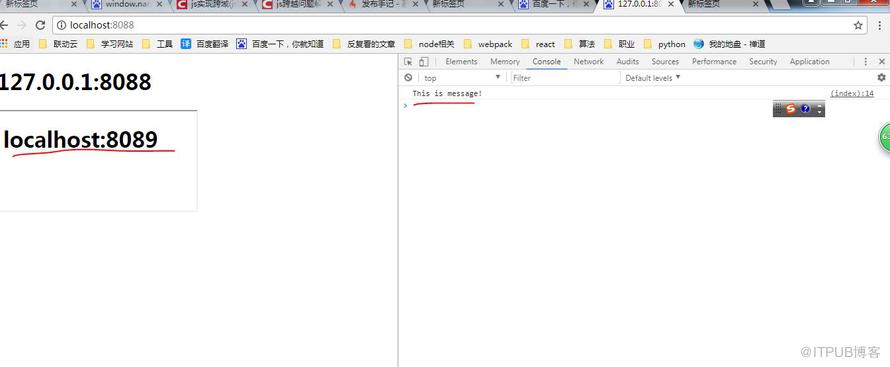Select the element inspector tool in DevTools

[x=408, y=62]
